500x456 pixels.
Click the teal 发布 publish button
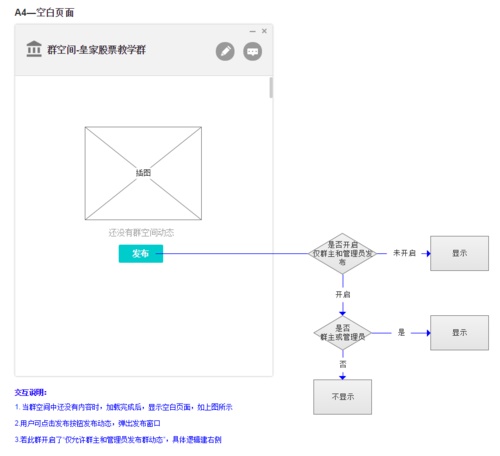point(141,254)
